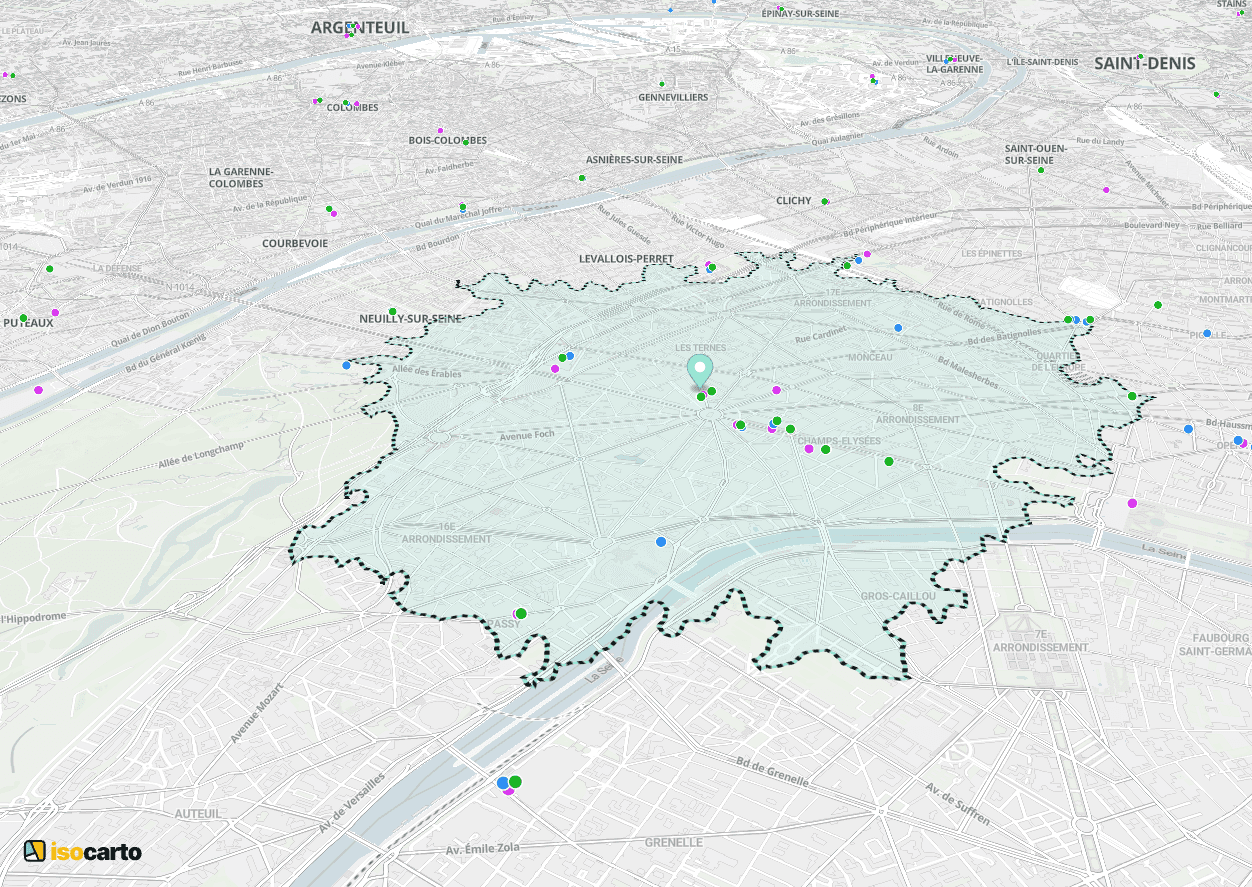Select the magenta marker below the location pin
The width and height of the screenshot is (1252, 887).
point(703,394)
